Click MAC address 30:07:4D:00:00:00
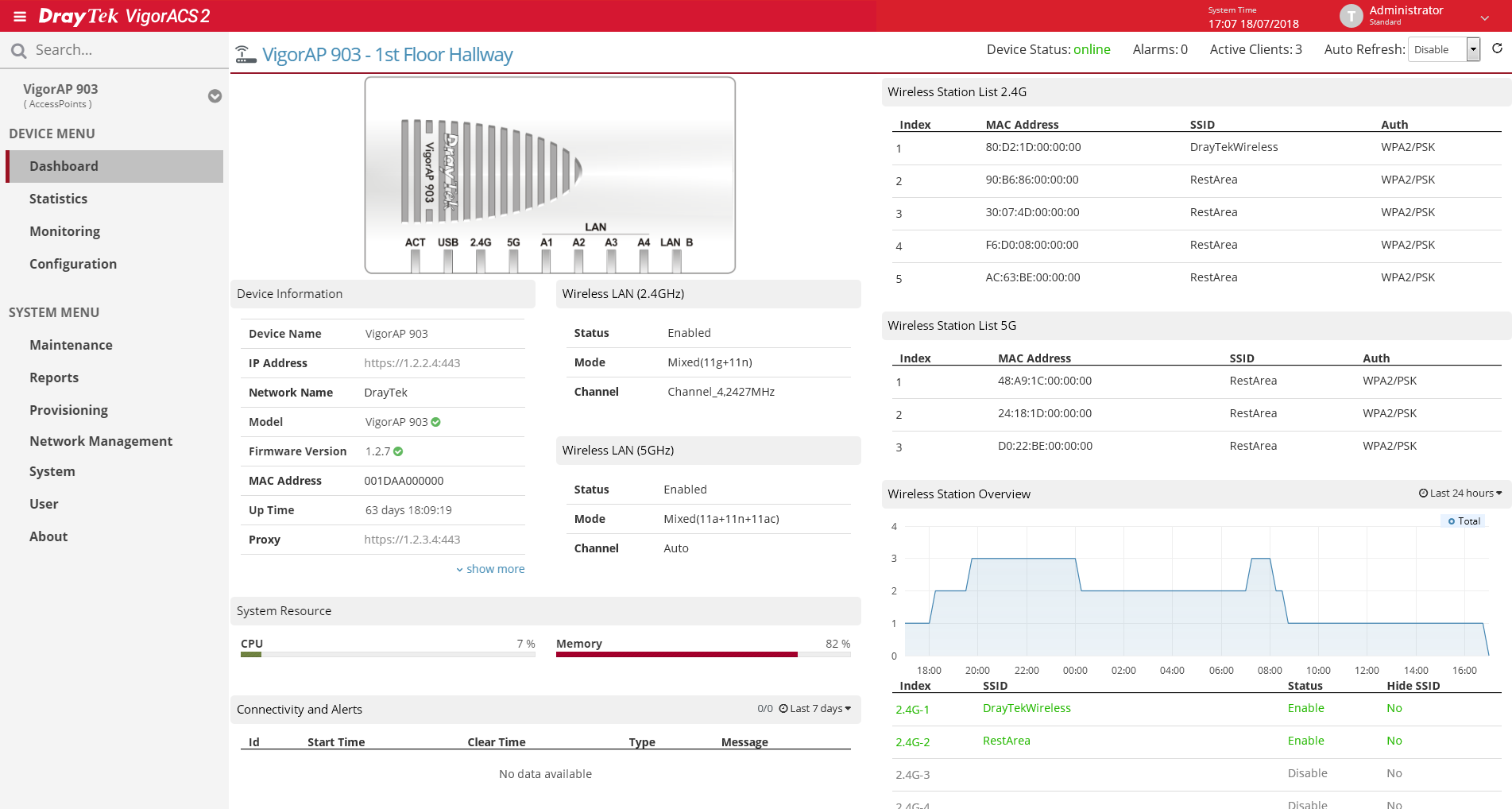1512x809 pixels. 1032,212
